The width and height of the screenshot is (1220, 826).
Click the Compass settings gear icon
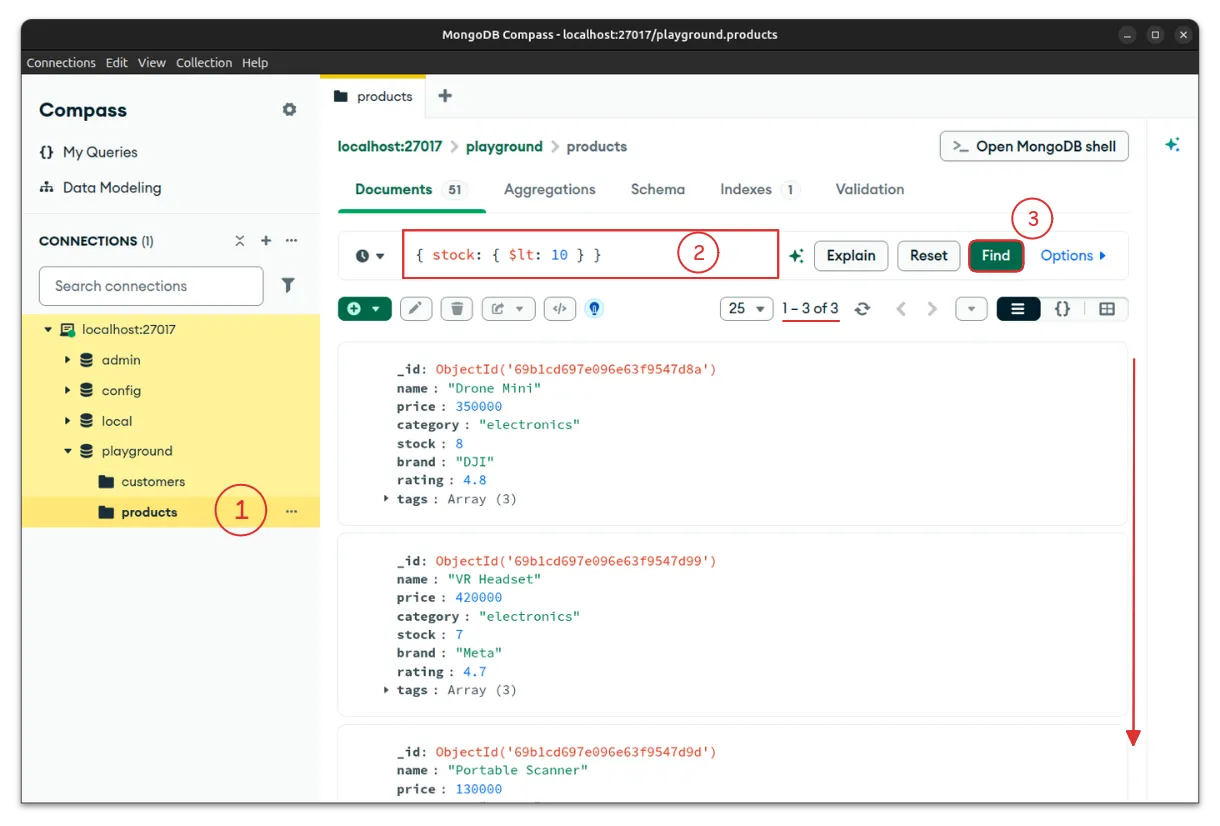coord(289,110)
